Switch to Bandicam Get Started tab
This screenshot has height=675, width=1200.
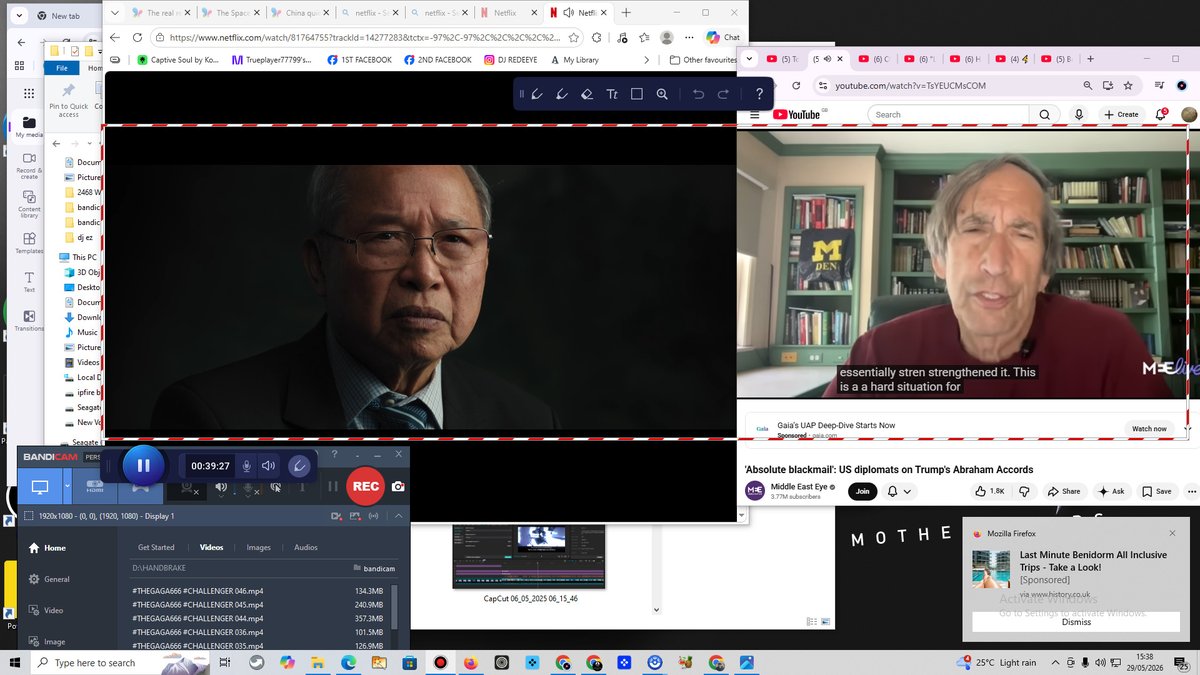point(156,547)
